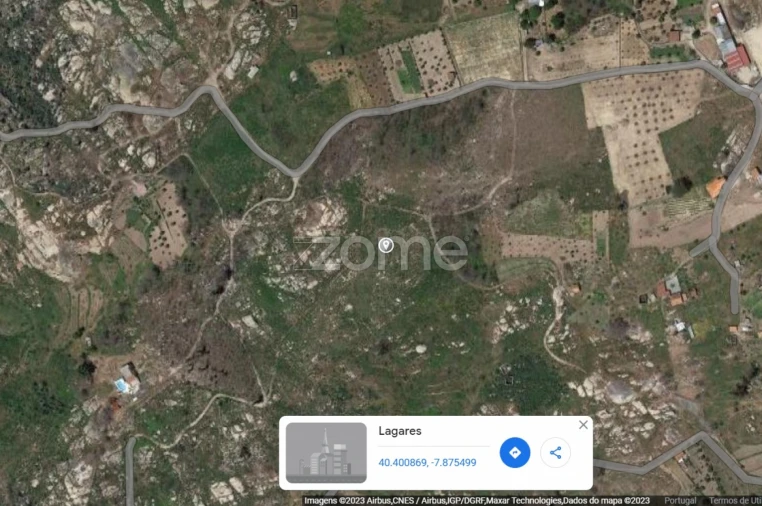Click the blue directions icon
Screen dimensions: 762x506
click(x=515, y=453)
